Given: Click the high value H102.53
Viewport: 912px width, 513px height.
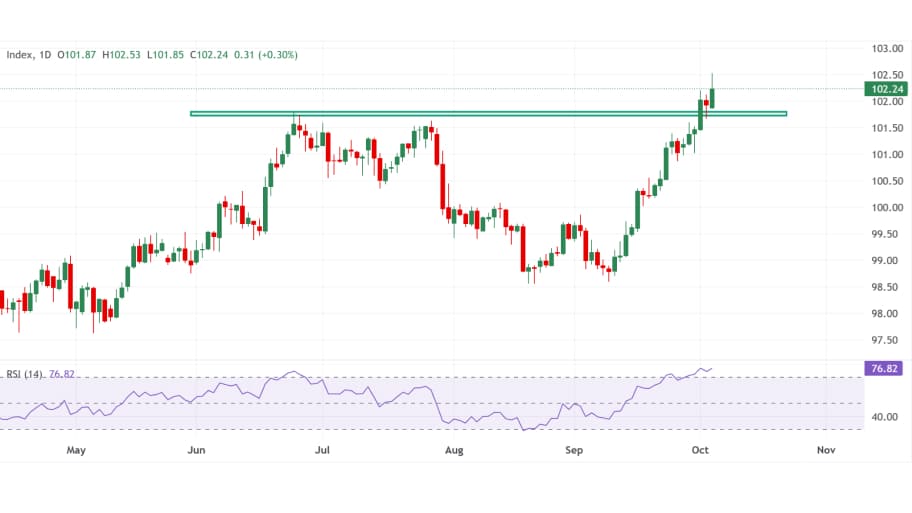Looking at the screenshot, I should [121, 55].
